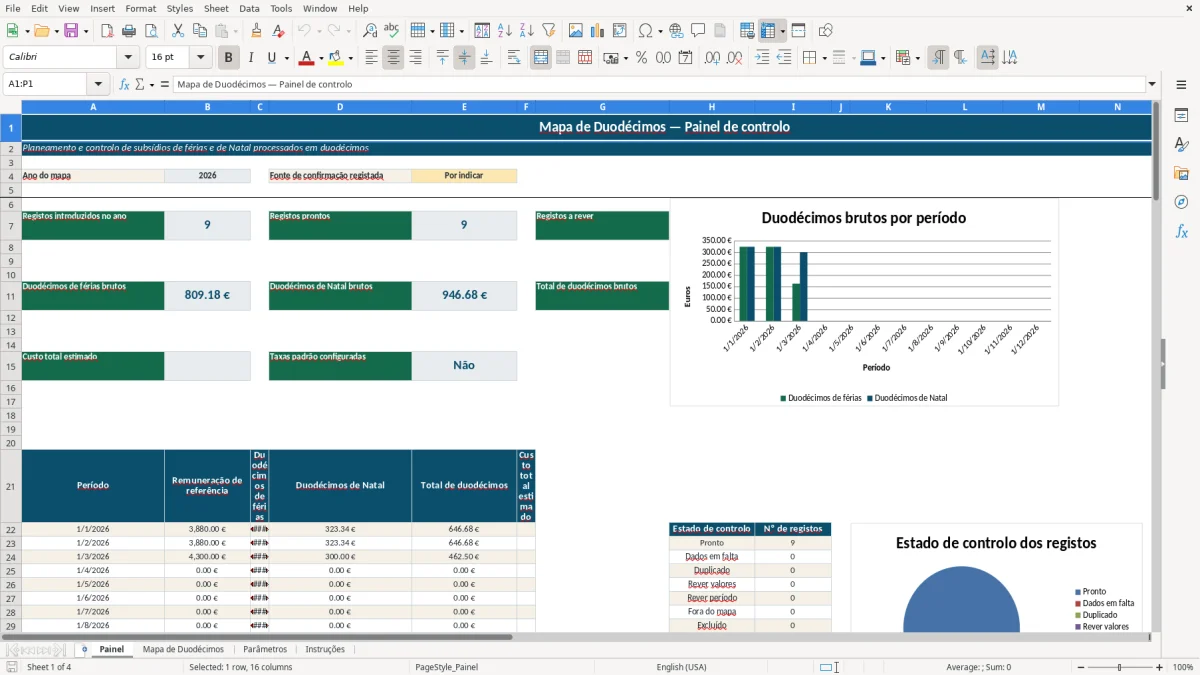Format cells as percent

(641, 58)
